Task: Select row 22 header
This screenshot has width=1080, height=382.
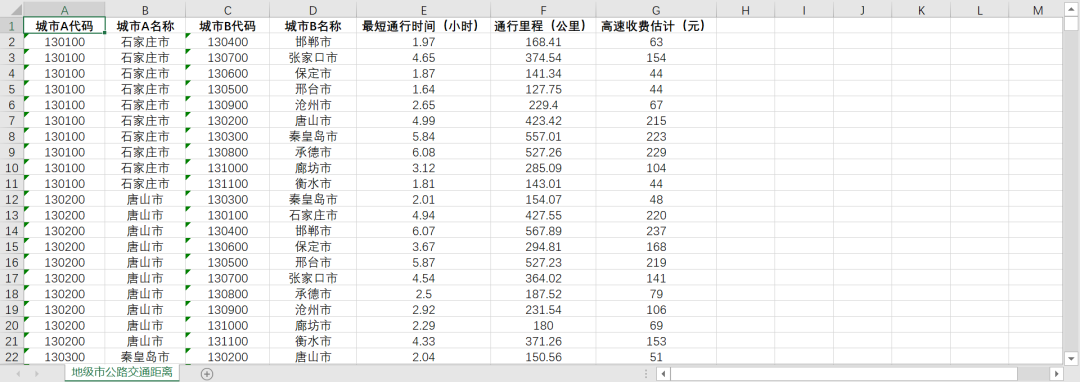Action: (12, 357)
